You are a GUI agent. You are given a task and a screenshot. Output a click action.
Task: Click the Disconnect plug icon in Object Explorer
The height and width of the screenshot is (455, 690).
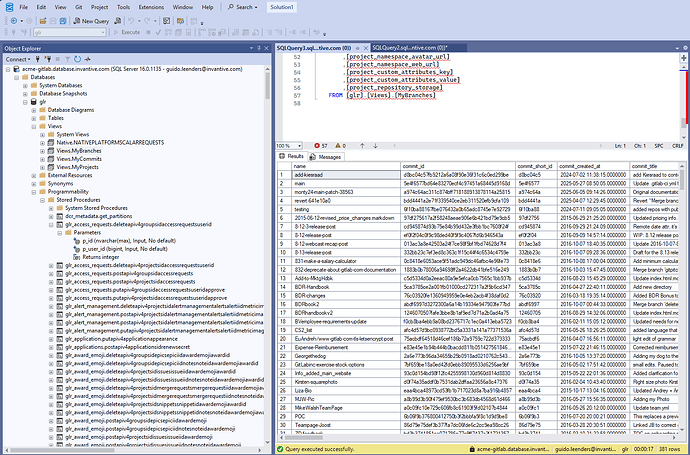(48, 59)
